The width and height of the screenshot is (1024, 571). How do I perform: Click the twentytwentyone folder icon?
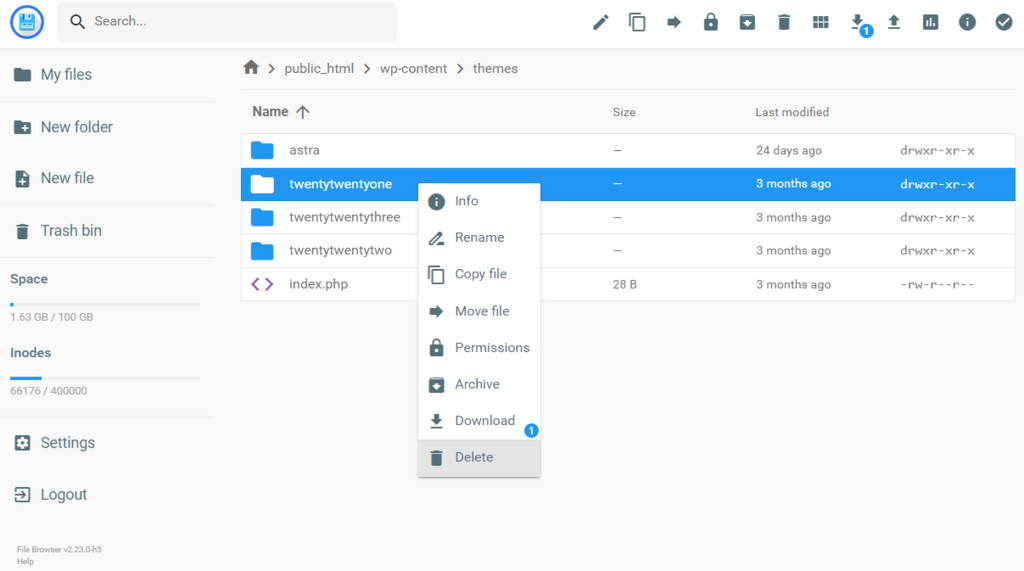click(262, 184)
